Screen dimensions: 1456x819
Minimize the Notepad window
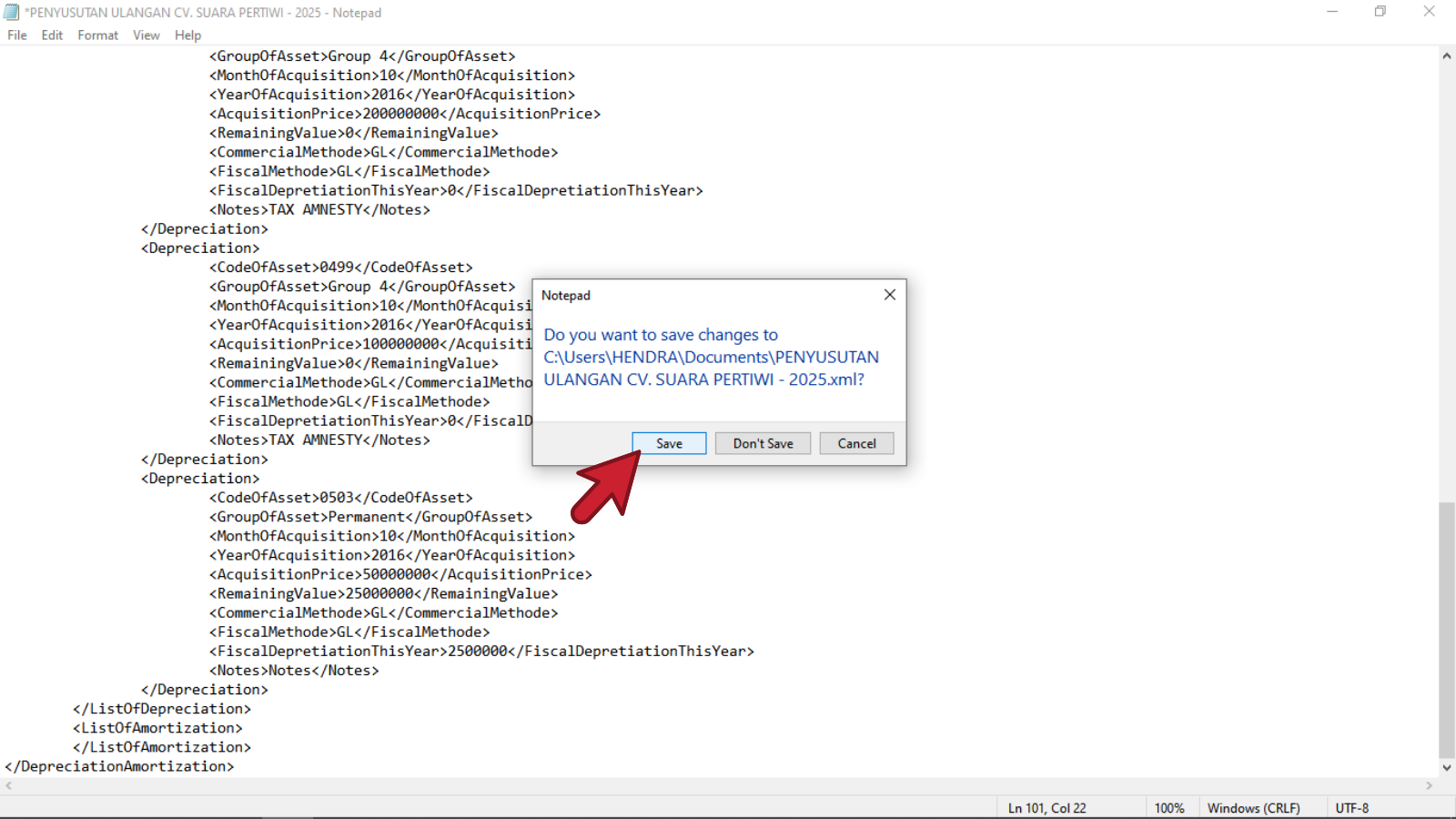[x=1332, y=12]
